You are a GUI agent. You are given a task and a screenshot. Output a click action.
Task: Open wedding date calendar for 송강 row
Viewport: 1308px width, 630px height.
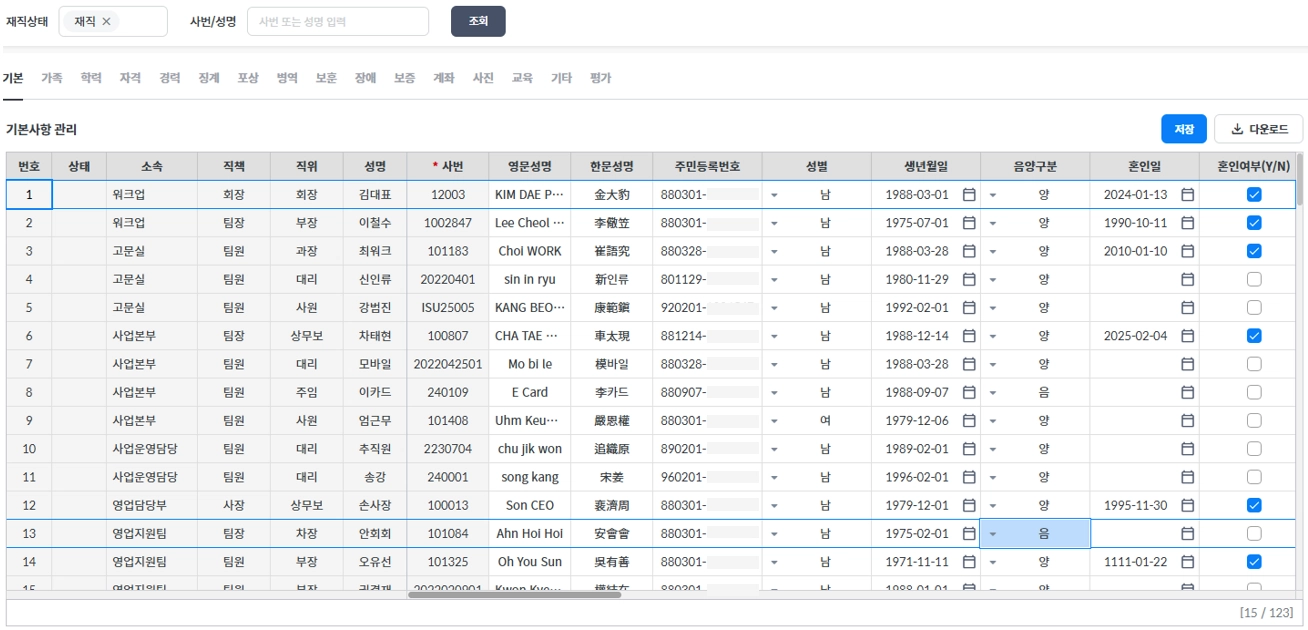coord(1188,477)
